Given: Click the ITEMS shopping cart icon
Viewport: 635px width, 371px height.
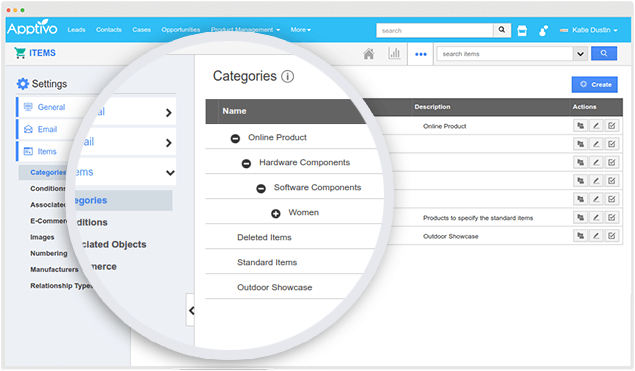Looking at the screenshot, I should (19, 53).
